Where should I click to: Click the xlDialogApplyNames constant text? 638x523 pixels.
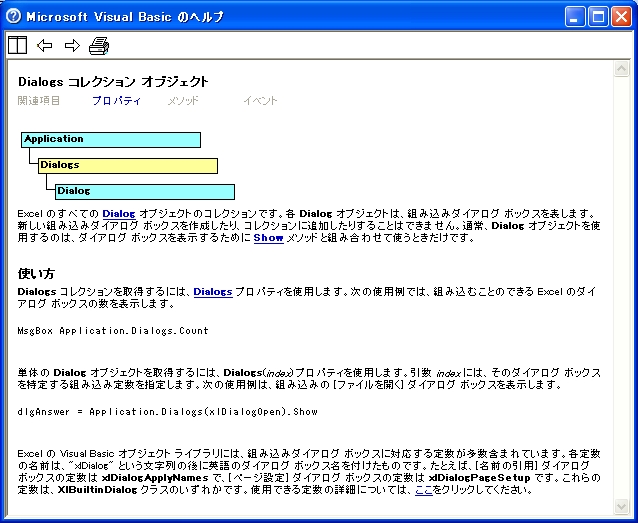click(x=155, y=478)
